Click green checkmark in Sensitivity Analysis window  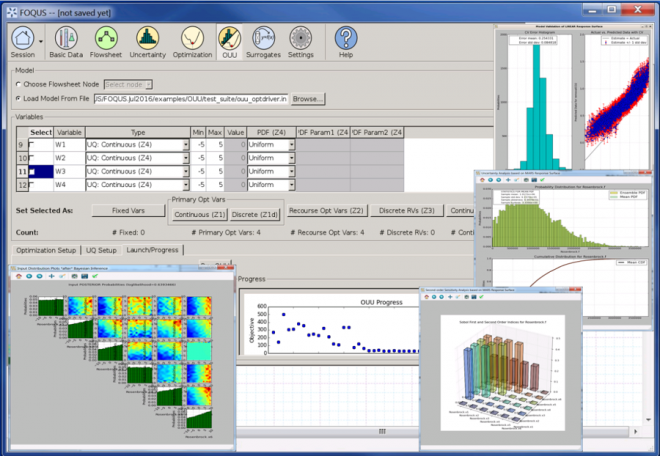(x=482, y=297)
